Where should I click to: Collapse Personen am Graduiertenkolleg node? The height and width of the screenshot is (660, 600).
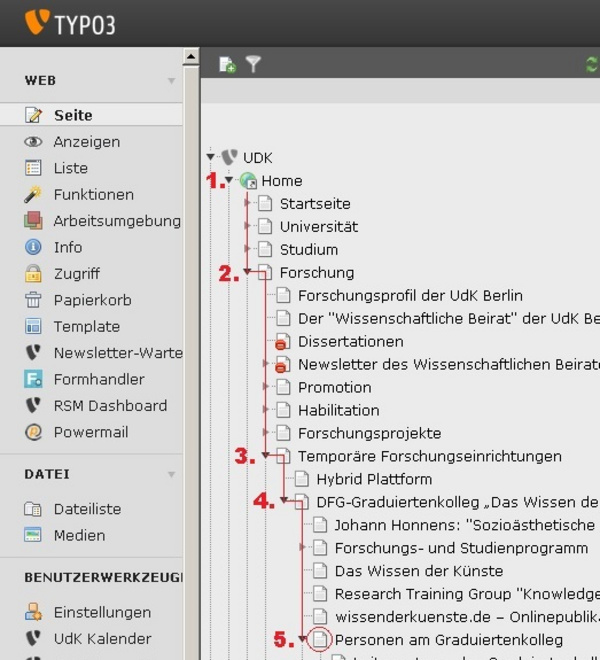tap(302, 639)
